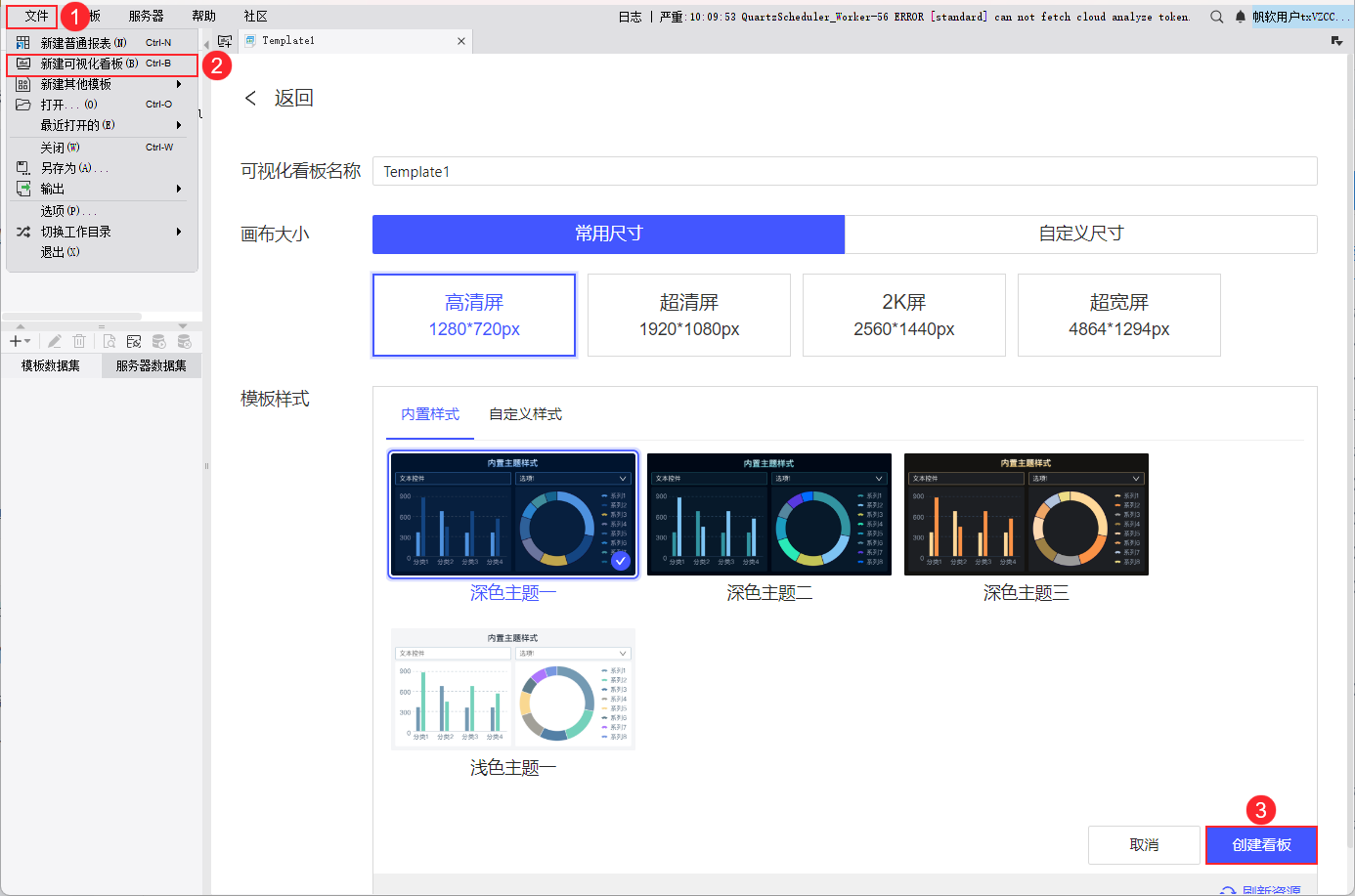Switch to 服务器数据集 tab
Image resolution: width=1355 pixels, height=896 pixels.
(152, 365)
